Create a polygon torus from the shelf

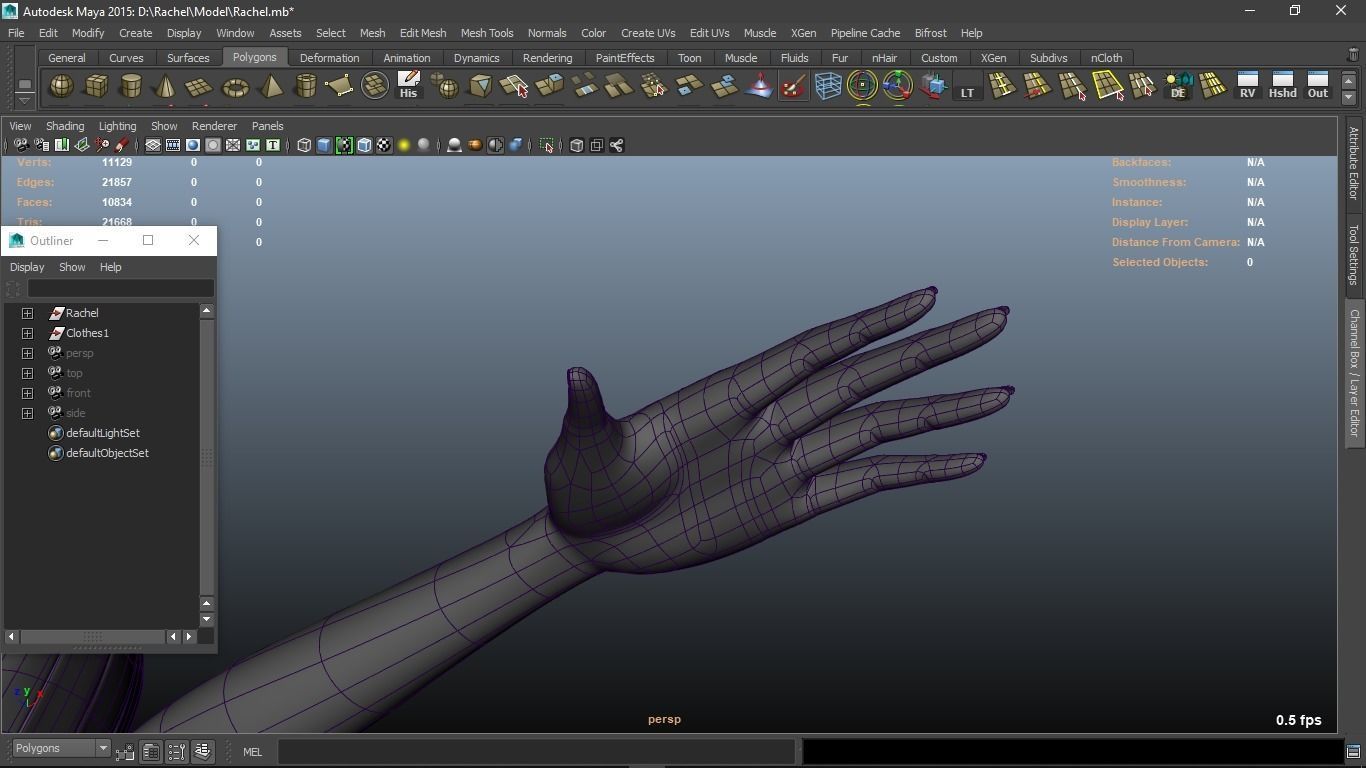pyautogui.click(x=235, y=86)
